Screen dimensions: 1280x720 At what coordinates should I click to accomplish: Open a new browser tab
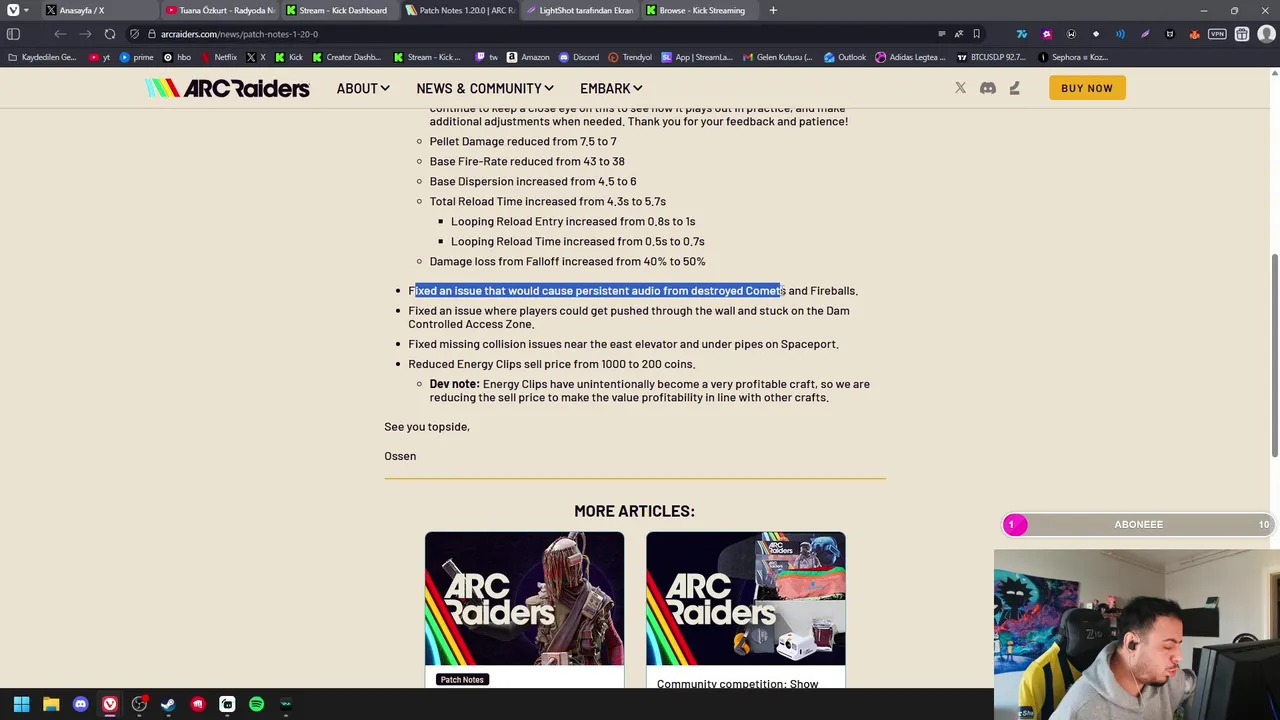coord(773,10)
